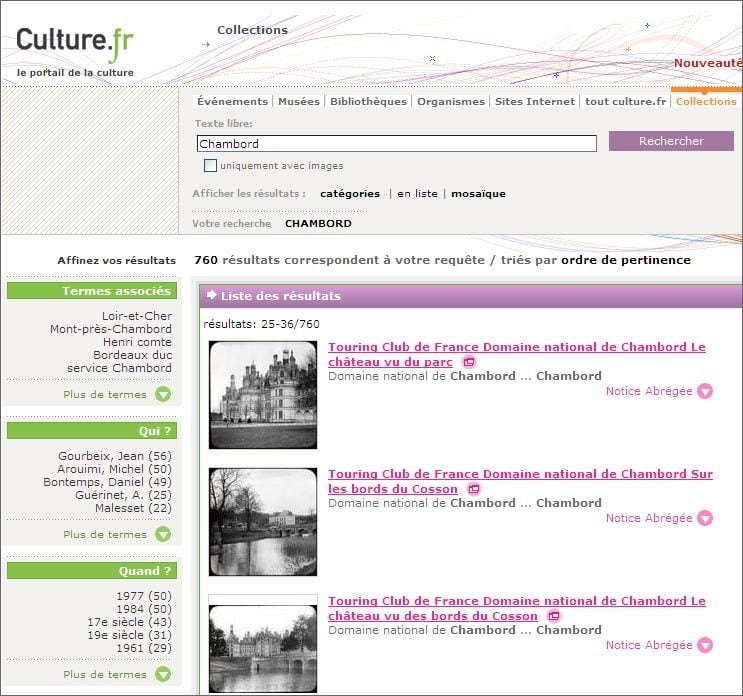Click green arrow icon under Quand ?
The height and width of the screenshot is (696, 743).
tap(163, 674)
